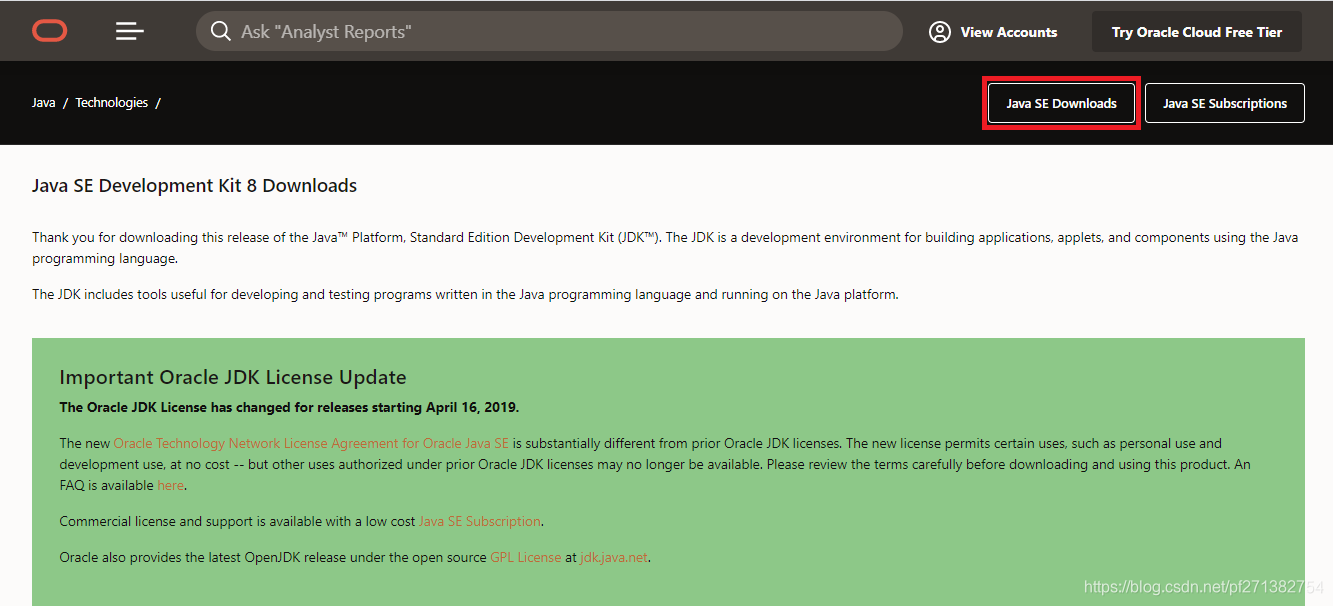The height and width of the screenshot is (606, 1333).
Task: Click the user account avatar icon
Action: (x=939, y=32)
